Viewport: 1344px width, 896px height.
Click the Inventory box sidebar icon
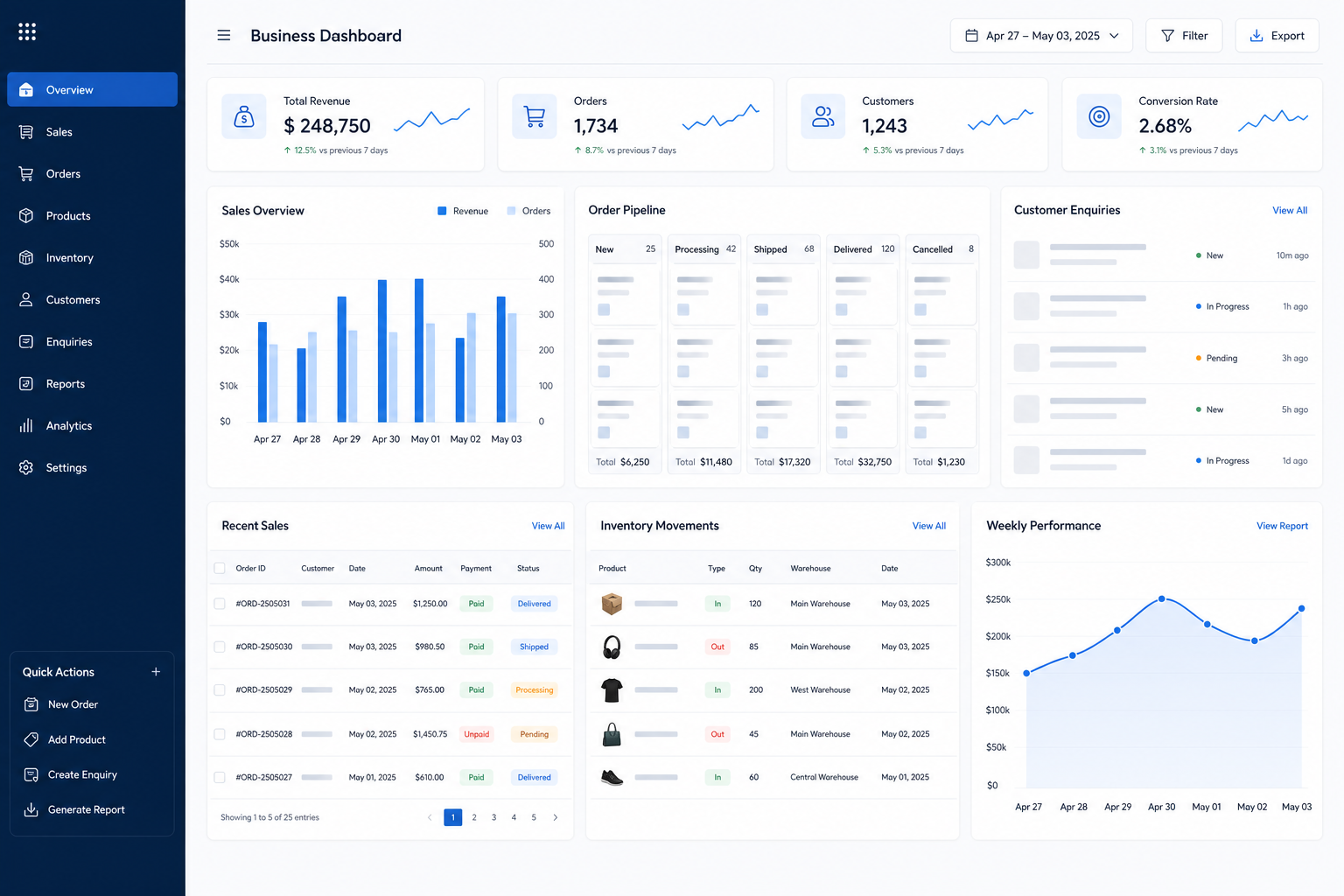tap(26, 258)
